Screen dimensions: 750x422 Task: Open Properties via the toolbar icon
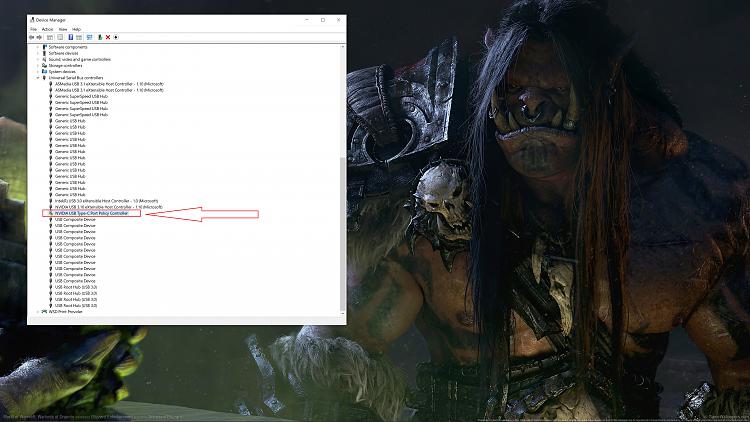tap(60, 37)
